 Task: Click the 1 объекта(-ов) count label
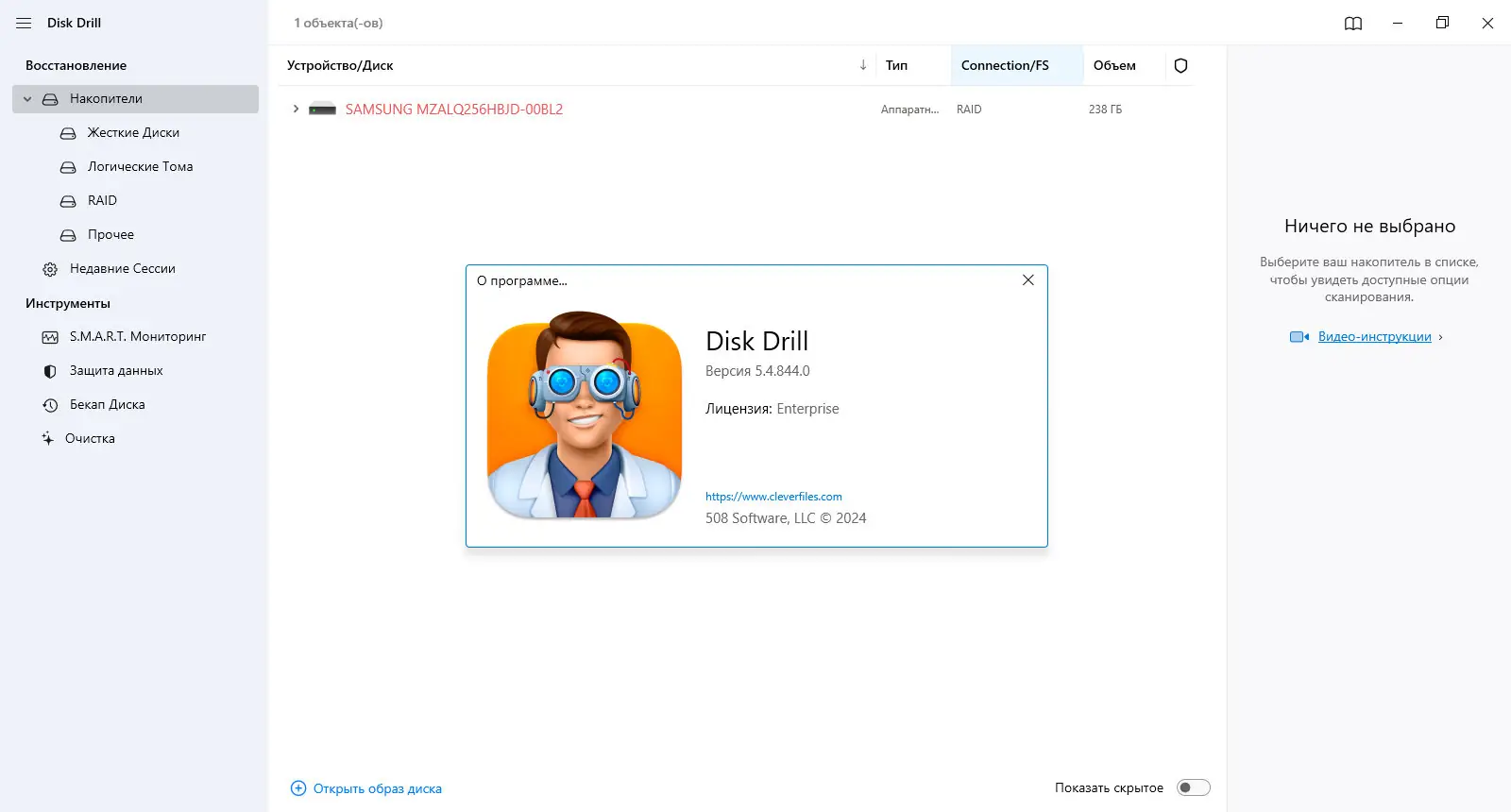click(338, 23)
